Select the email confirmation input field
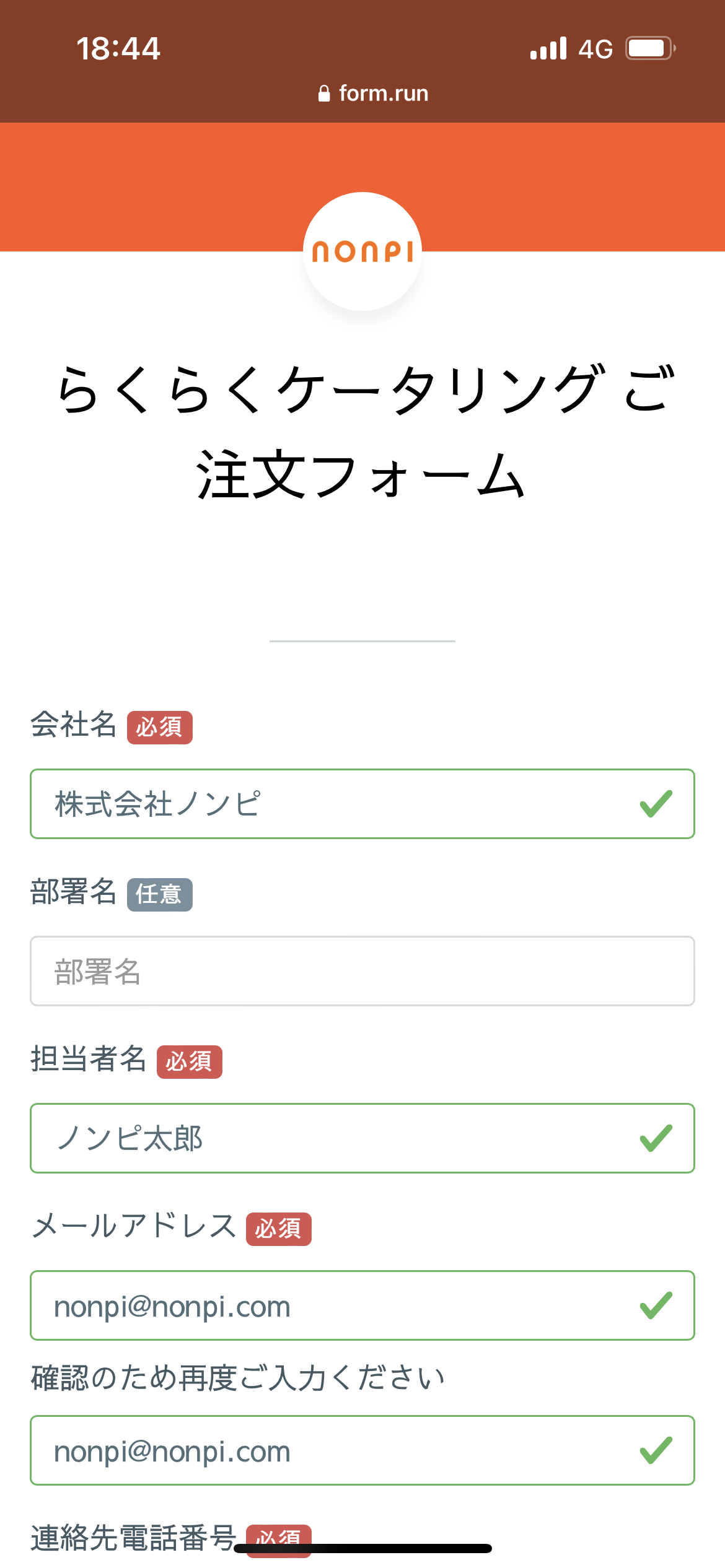This screenshot has width=725, height=1568. coord(335,1450)
